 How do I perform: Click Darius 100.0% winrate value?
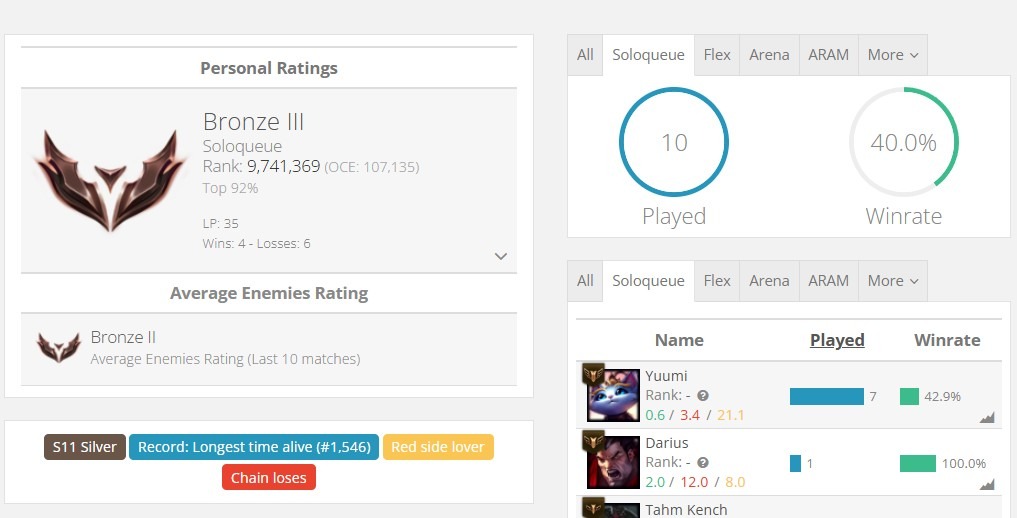pos(964,464)
